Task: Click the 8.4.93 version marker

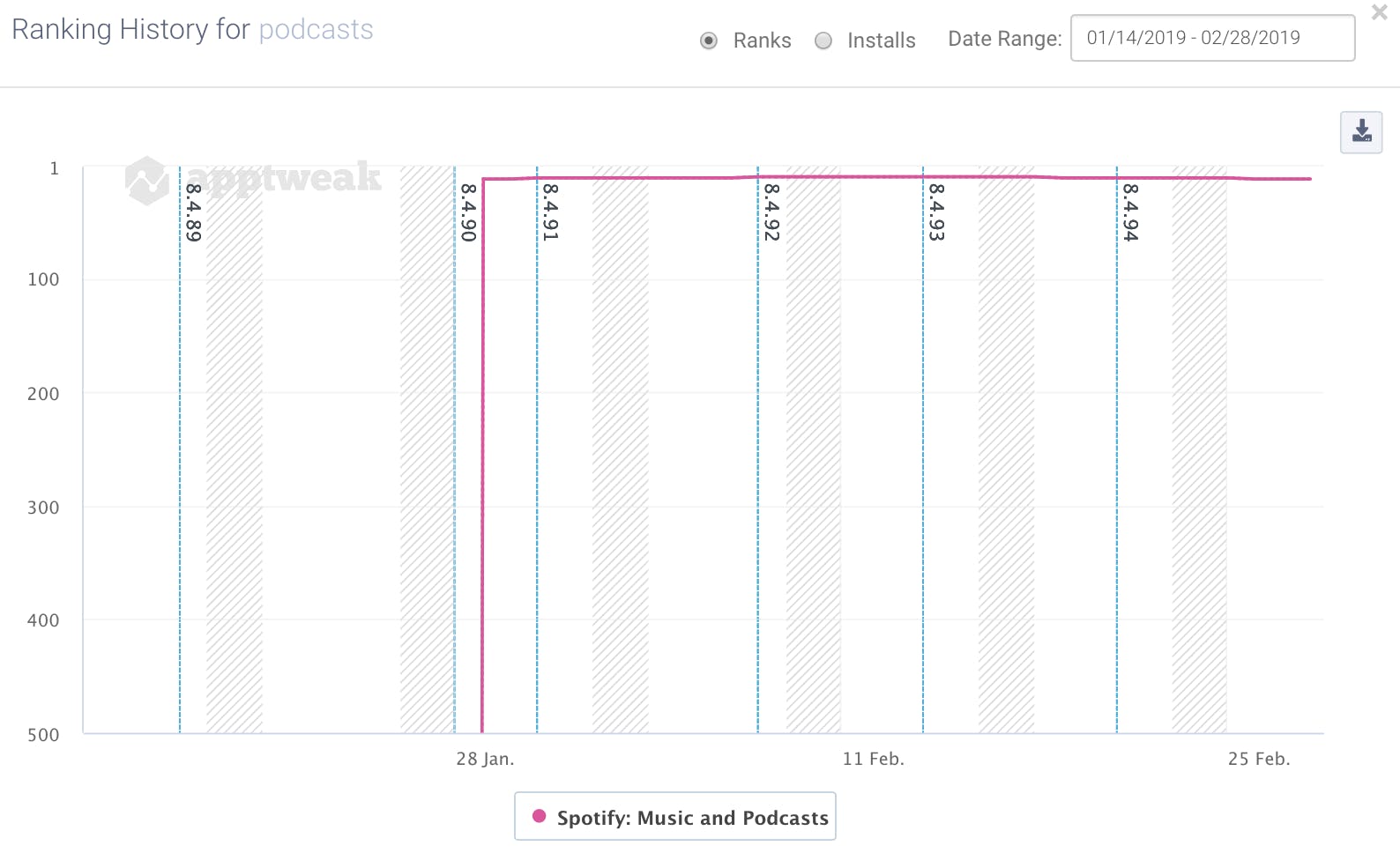Action: 937,212
